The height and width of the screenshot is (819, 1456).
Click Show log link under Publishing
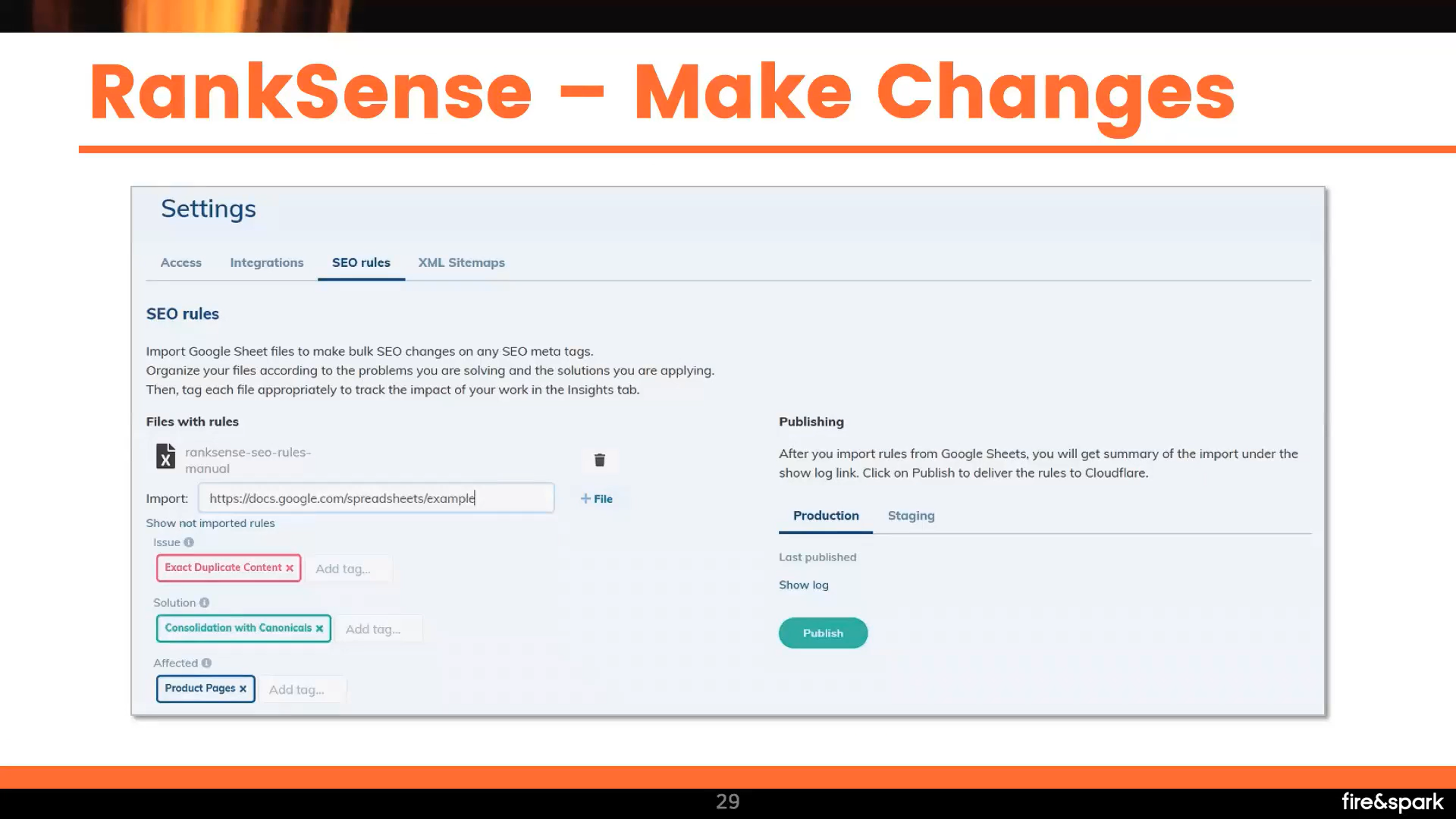tap(803, 584)
